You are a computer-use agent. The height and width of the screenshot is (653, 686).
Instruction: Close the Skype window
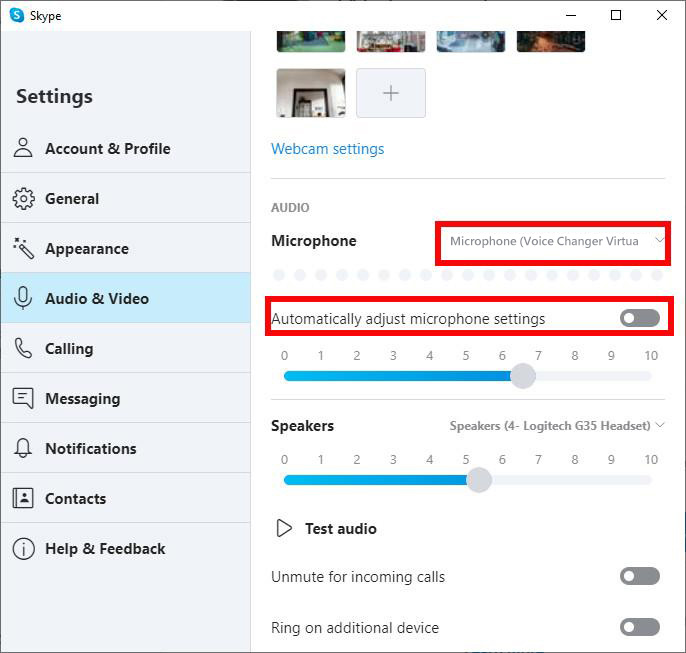coord(662,15)
